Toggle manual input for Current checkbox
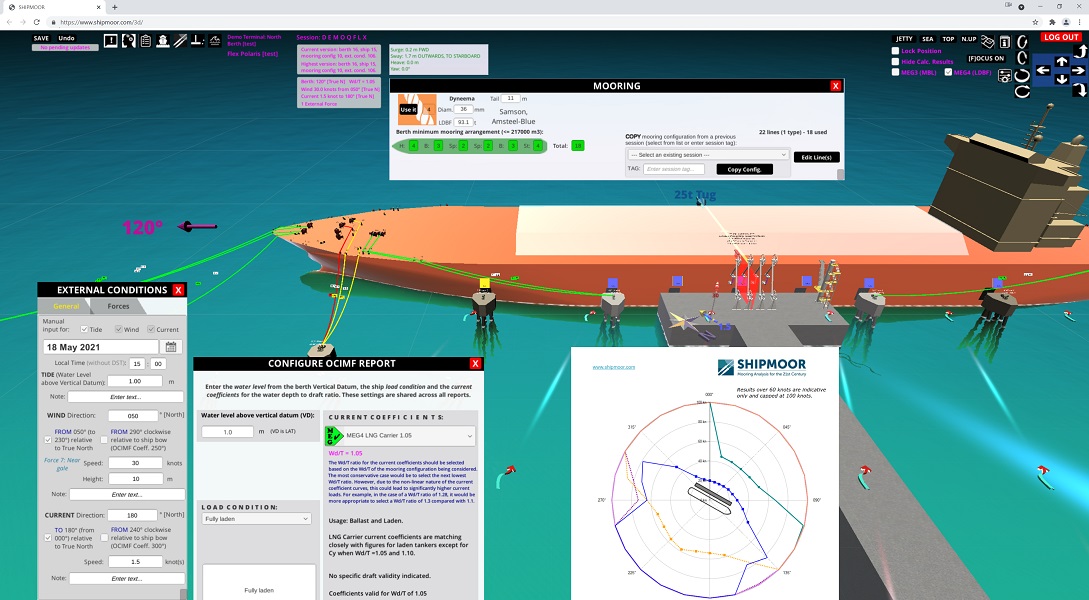The width and height of the screenshot is (1089, 600). coord(151,329)
